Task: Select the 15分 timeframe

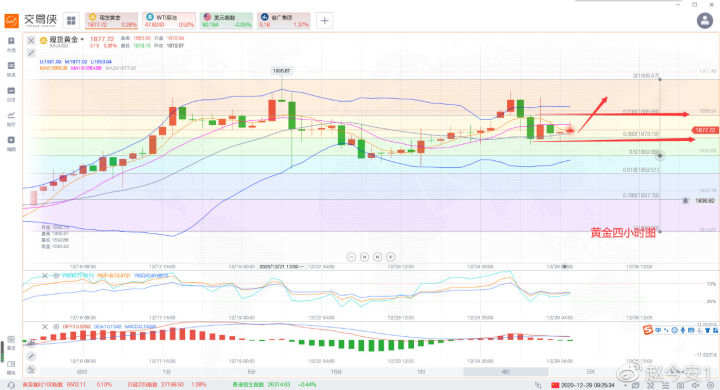Action: tap(336, 372)
